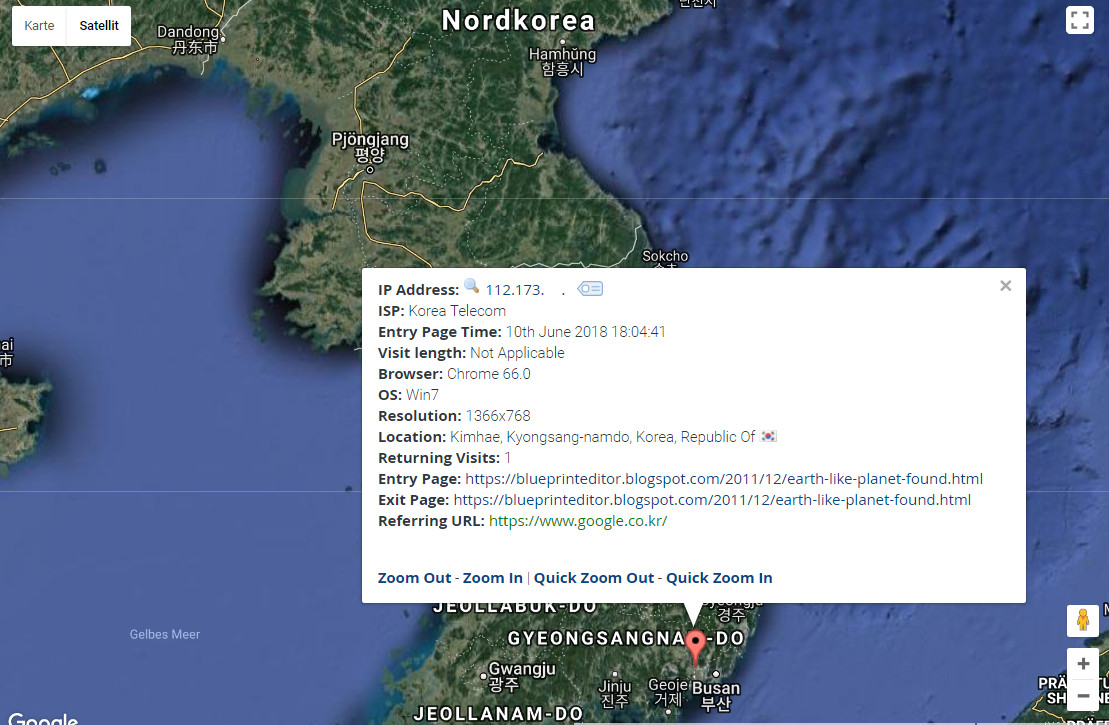Click the Korea Telecom ISP value
1109x725 pixels.
[457, 311]
